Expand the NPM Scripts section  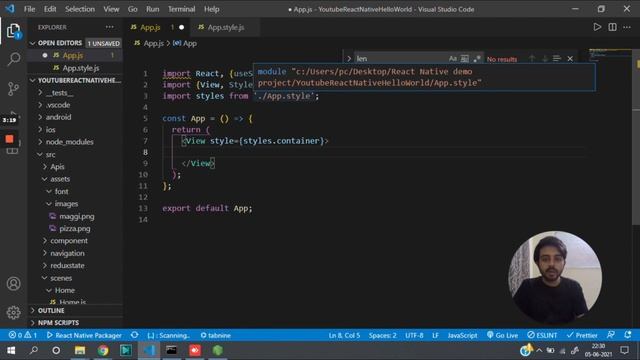pyautogui.click(x=58, y=322)
